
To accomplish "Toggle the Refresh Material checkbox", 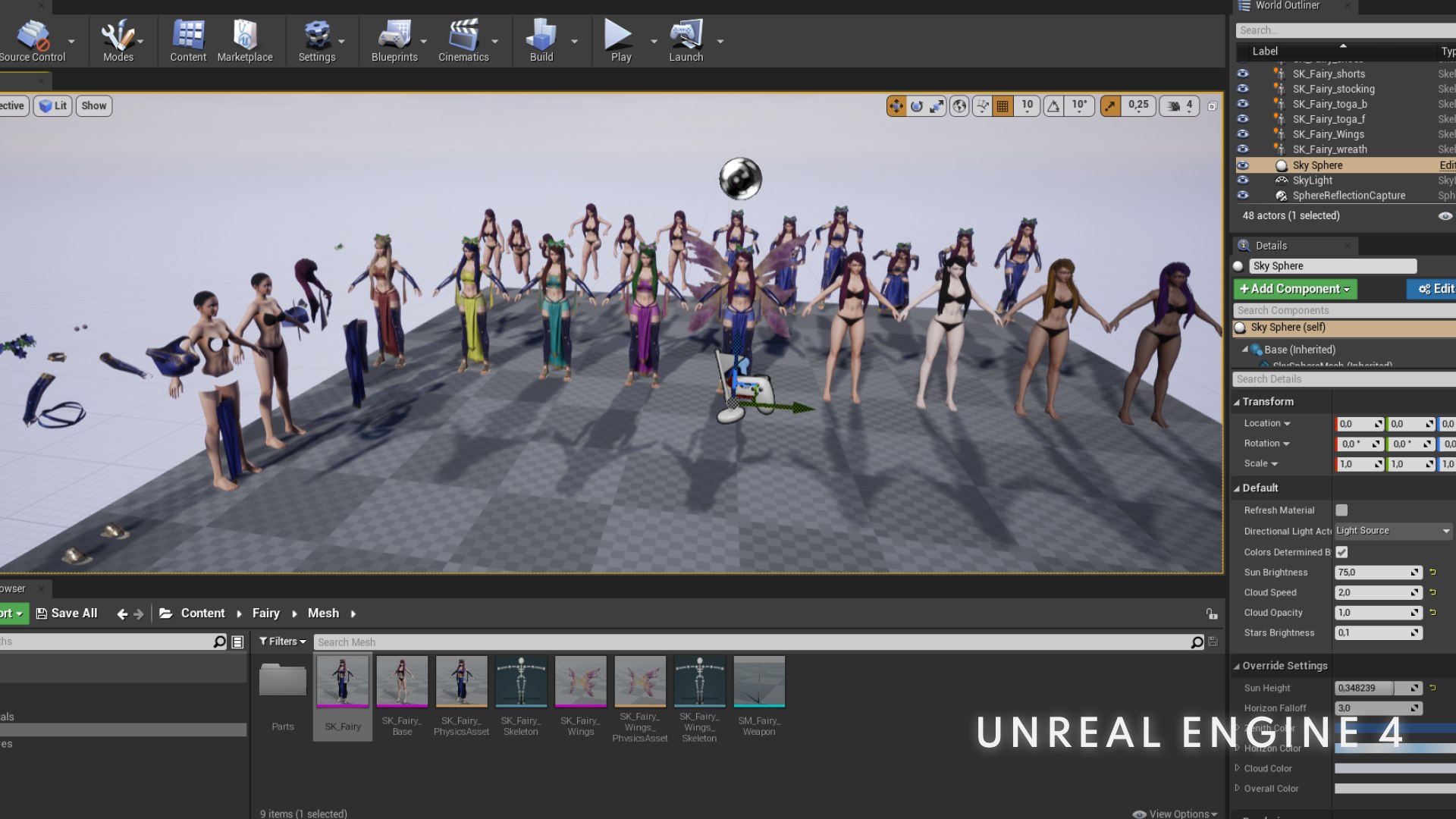I will (1341, 510).
